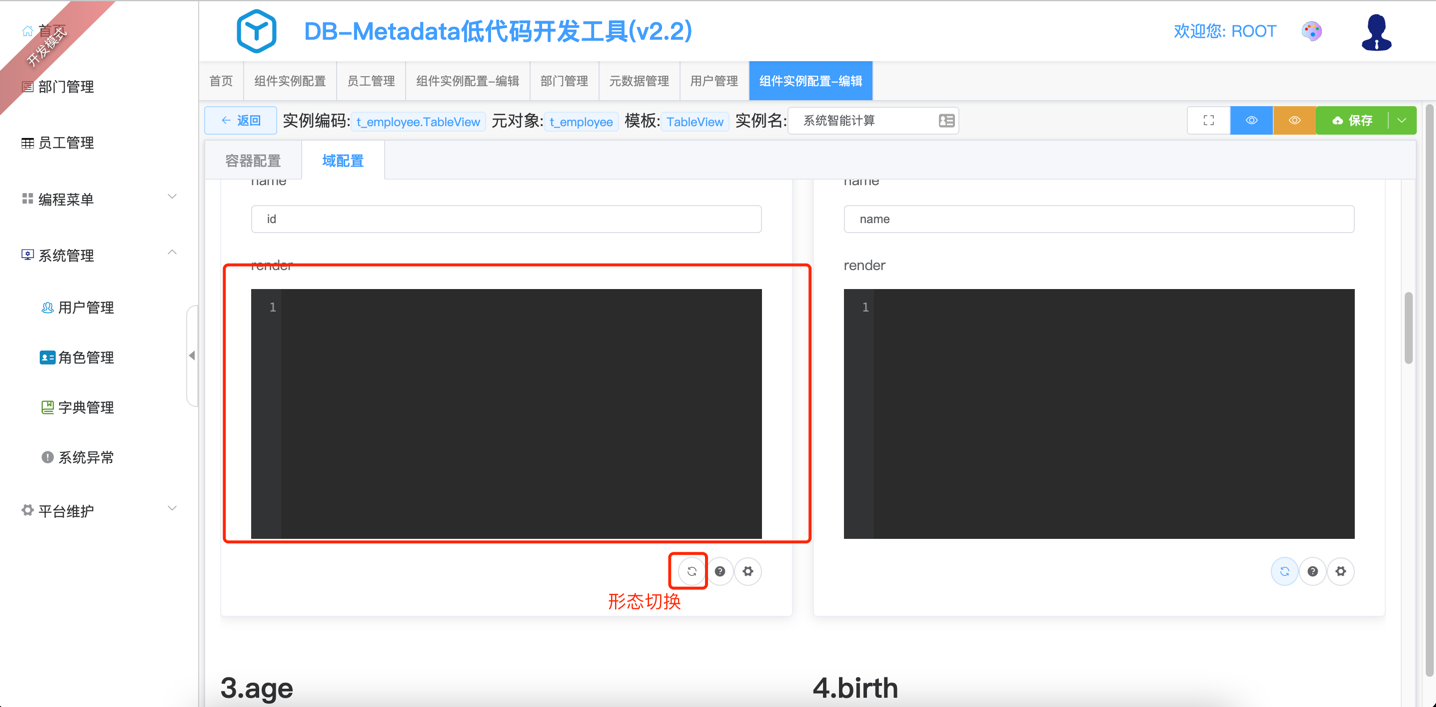Open the 元数据管理 tab
1436x707 pixels.
638,81
